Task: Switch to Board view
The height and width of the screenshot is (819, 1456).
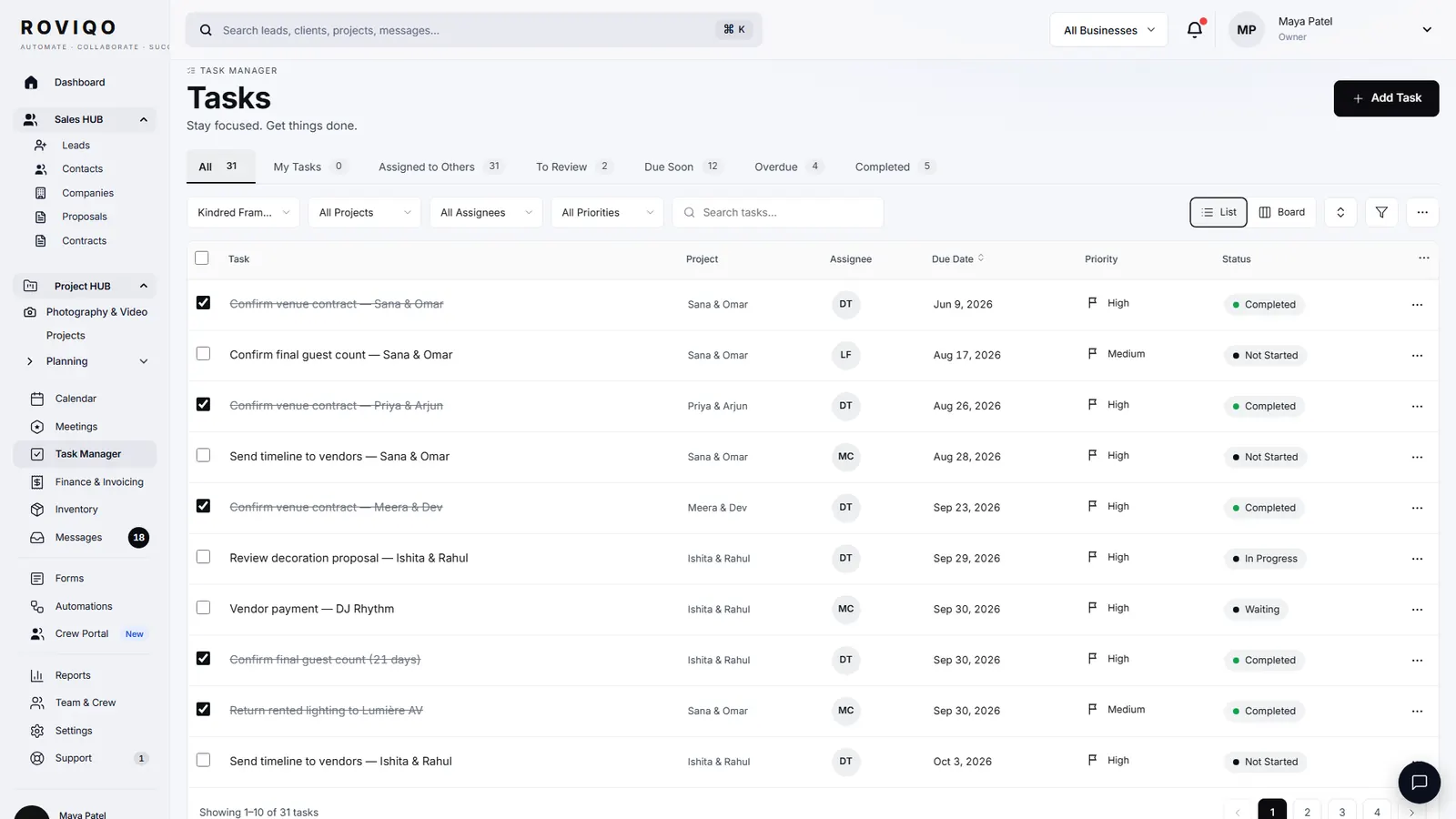Action: coord(1281,212)
